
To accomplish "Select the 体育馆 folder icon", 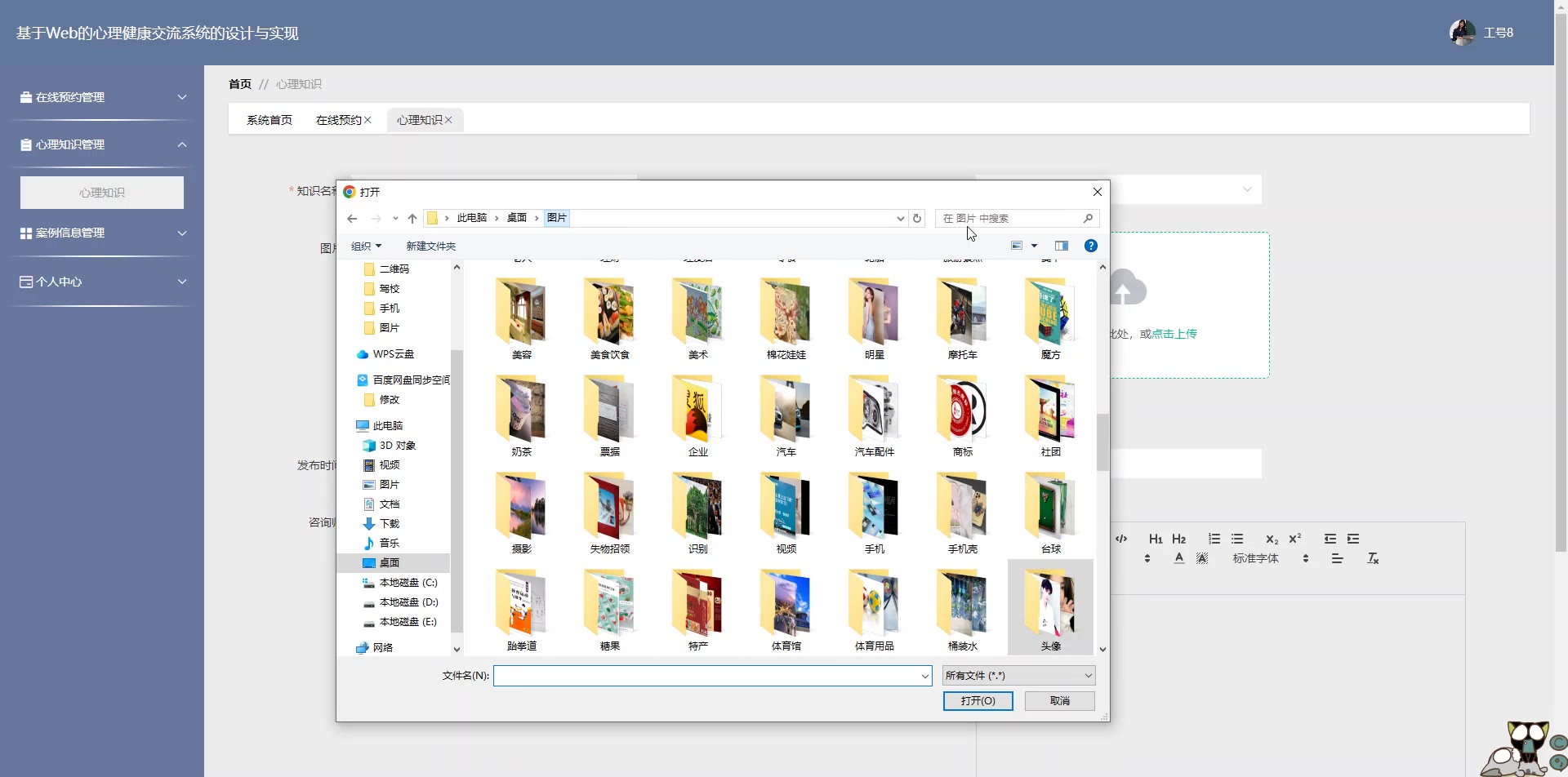I will coord(786,603).
